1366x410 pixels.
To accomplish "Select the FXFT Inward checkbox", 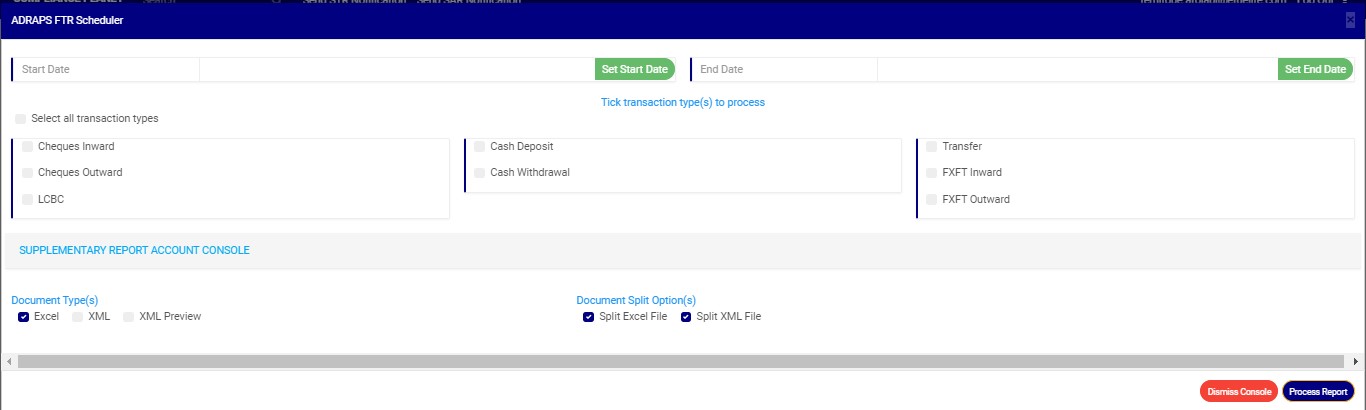I will click(932, 173).
